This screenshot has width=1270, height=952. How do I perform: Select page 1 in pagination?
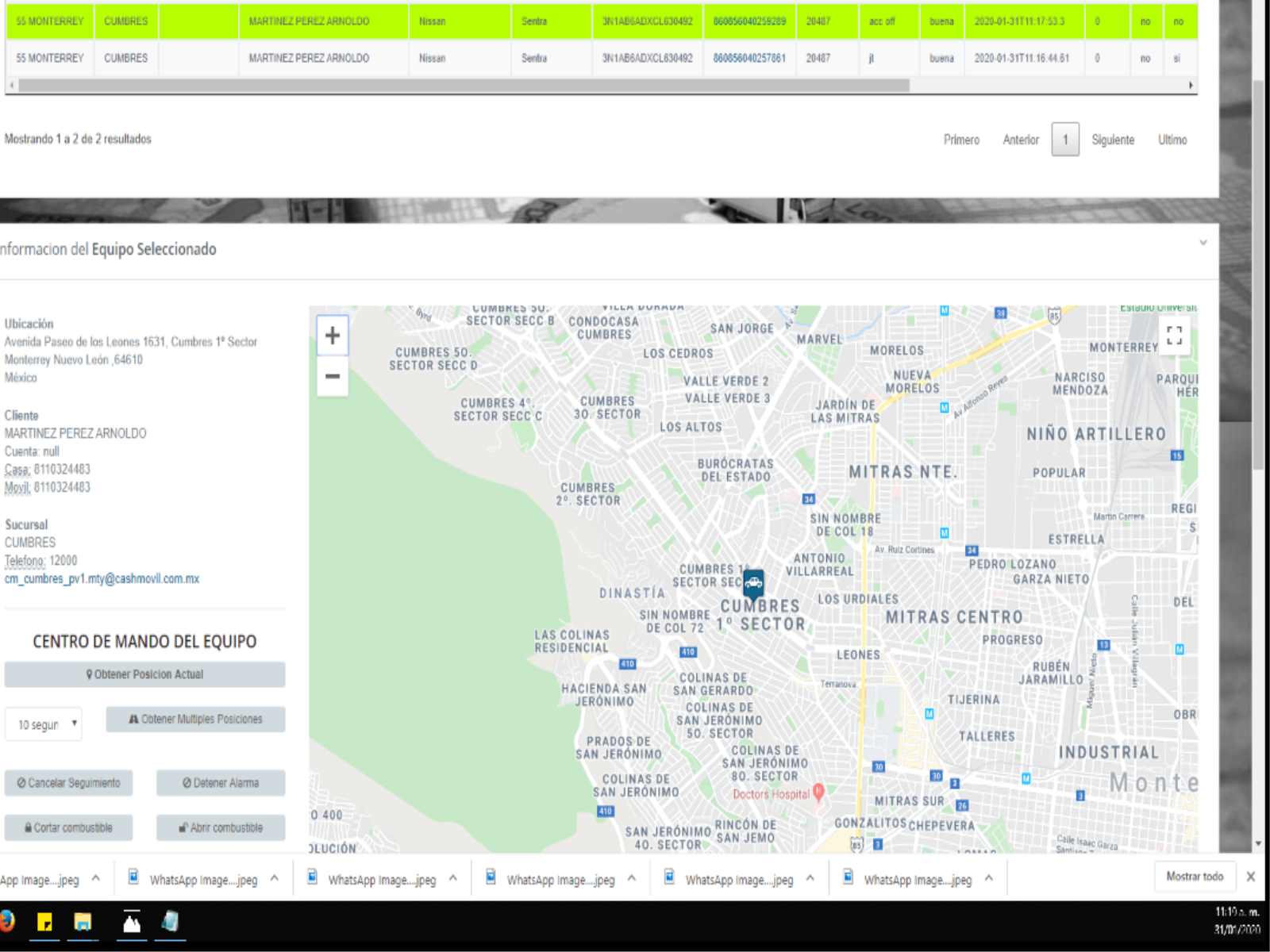tap(1065, 140)
